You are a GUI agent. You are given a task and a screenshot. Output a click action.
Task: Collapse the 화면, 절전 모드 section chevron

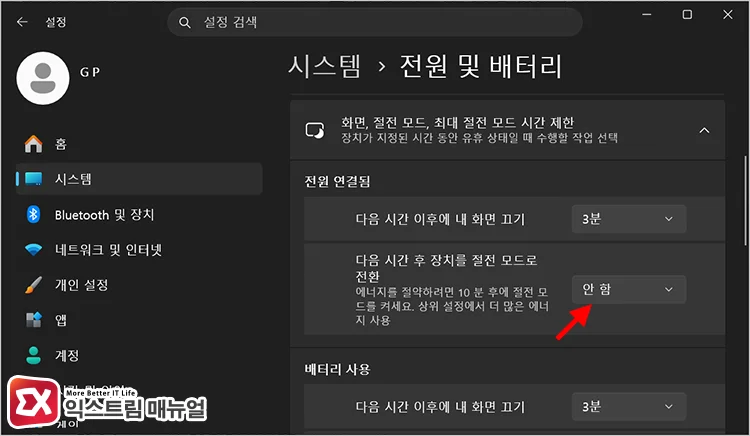pyautogui.click(x=704, y=130)
